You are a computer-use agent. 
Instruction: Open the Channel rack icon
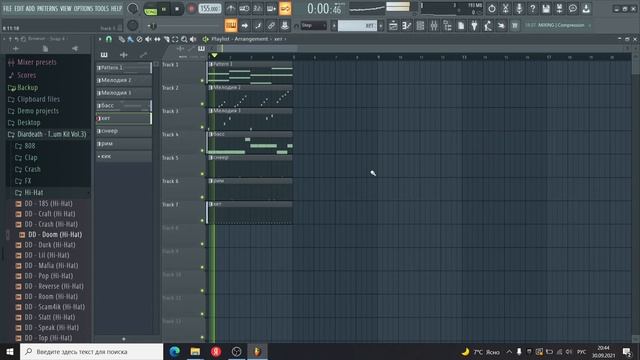point(420,26)
